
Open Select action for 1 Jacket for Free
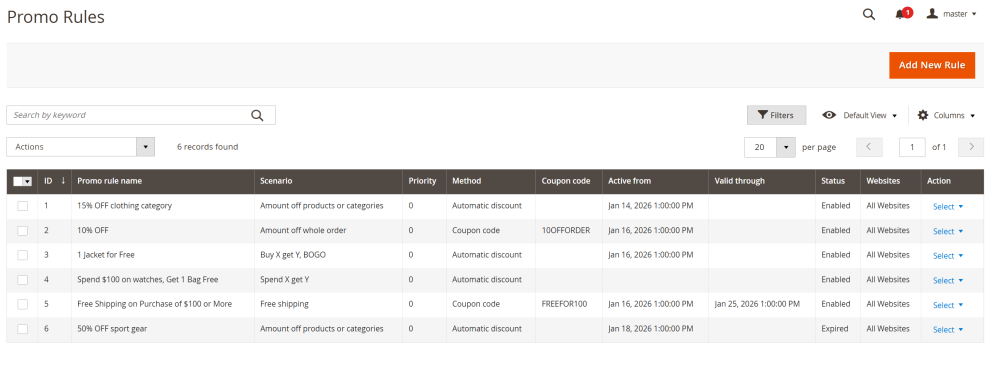tap(948, 256)
